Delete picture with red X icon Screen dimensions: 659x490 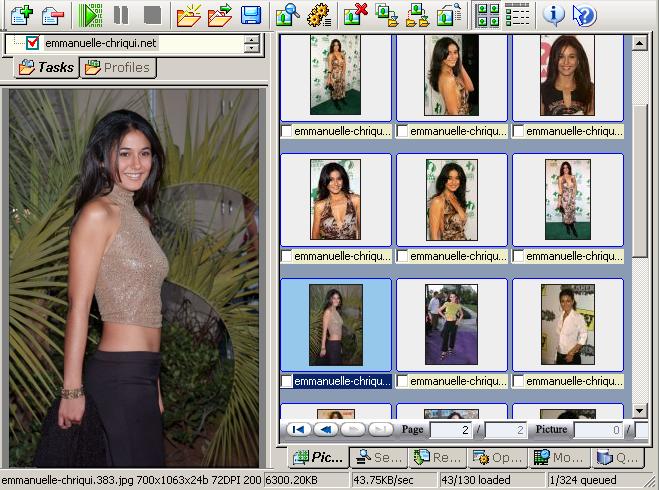pyautogui.click(x=356, y=15)
